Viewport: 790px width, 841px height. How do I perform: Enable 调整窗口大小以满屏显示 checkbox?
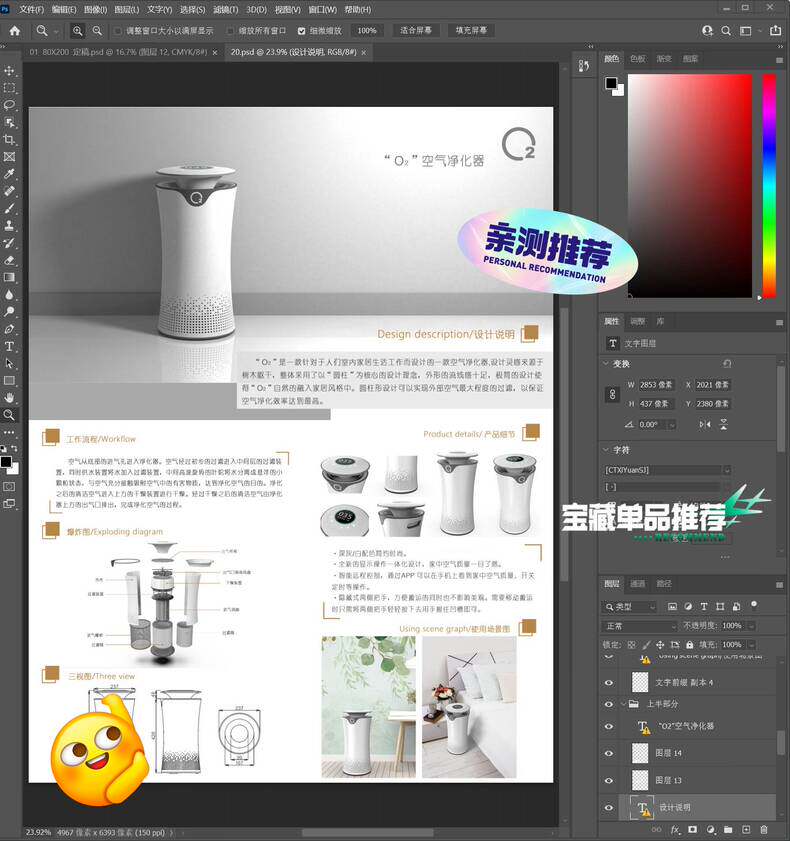(x=117, y=31)
